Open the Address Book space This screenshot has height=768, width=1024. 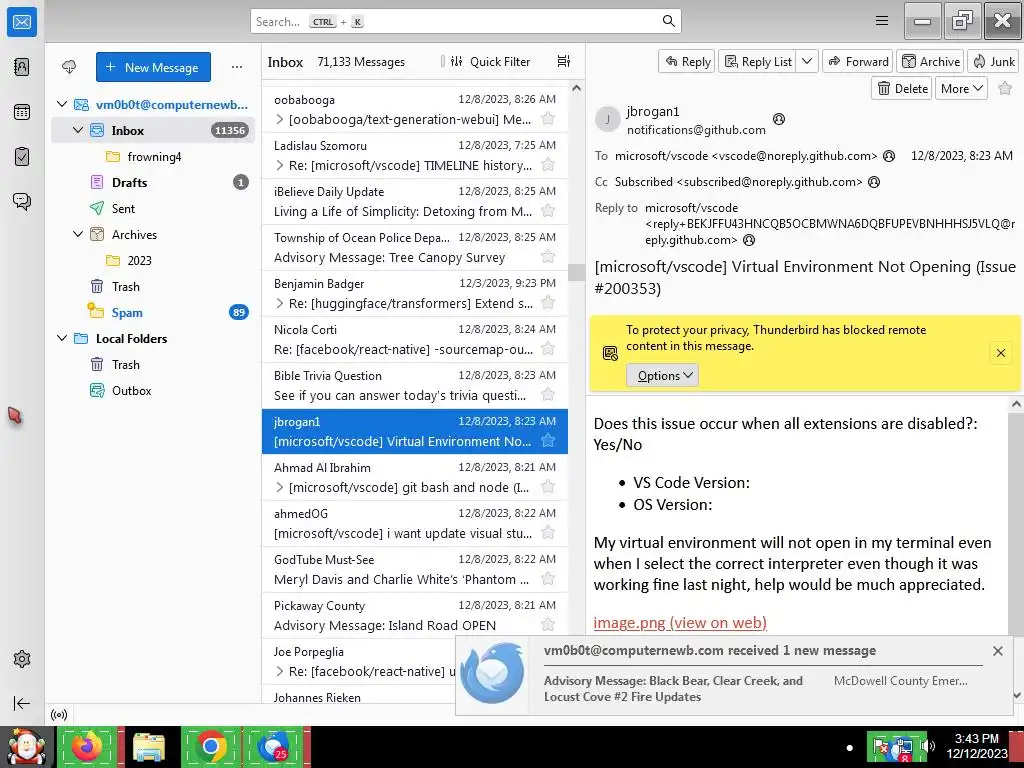click(x=22, y=67)
